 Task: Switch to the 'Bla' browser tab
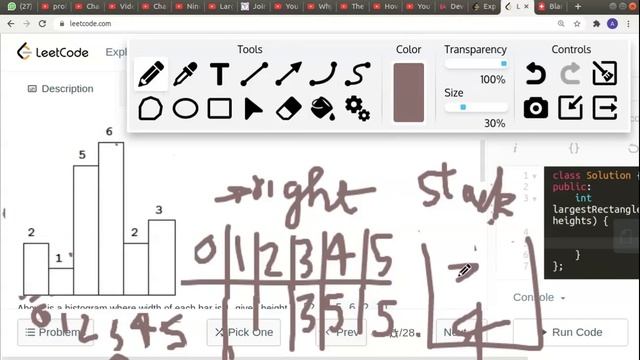(x=550, y=7)
